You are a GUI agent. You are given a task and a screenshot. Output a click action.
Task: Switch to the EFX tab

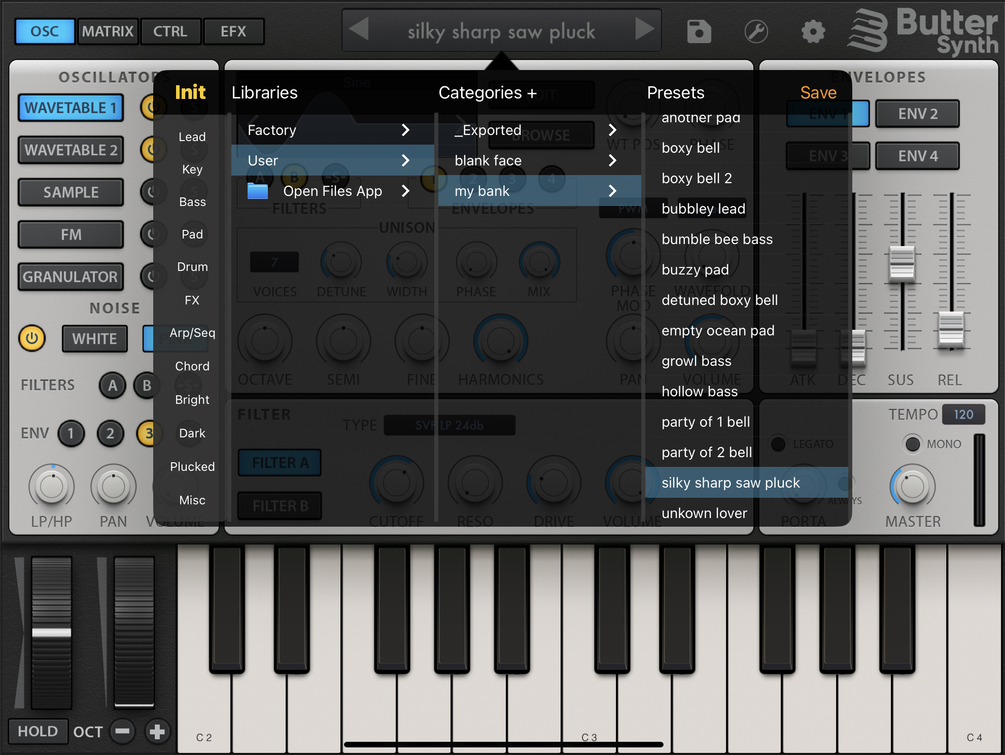[x=233, y=31]
